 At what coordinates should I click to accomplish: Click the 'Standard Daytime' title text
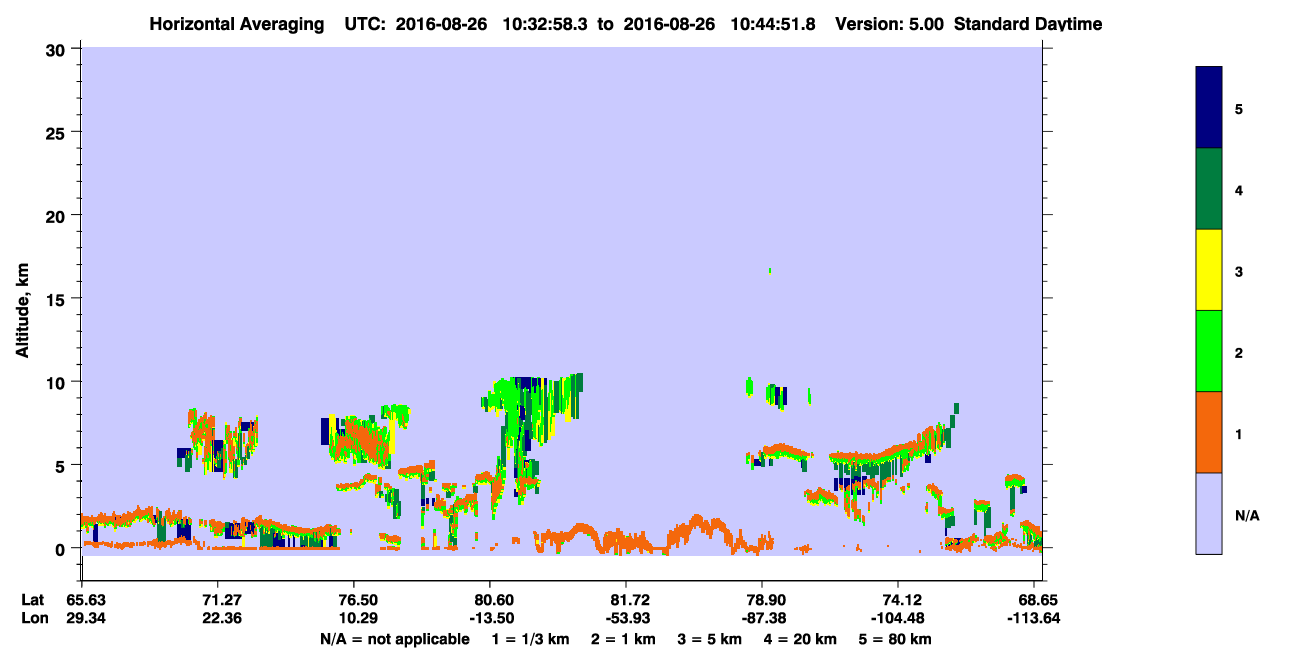[1028, 23]
